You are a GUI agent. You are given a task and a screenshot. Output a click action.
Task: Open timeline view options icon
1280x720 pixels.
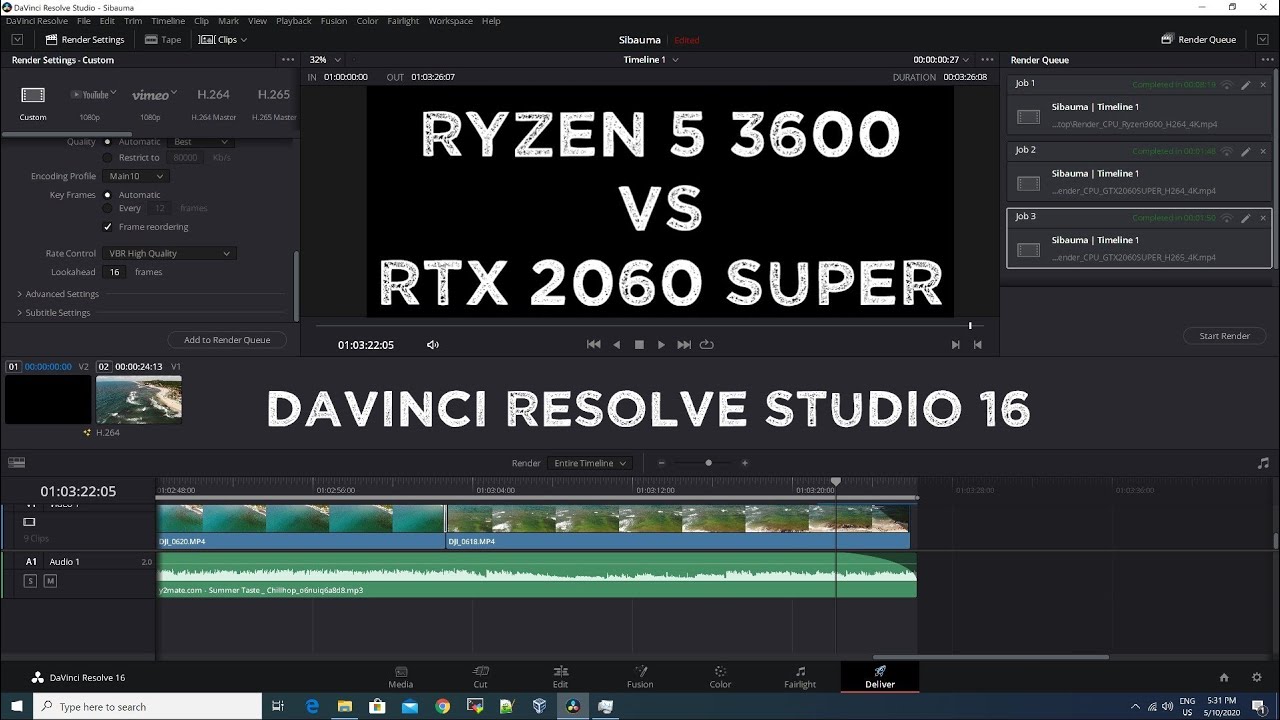(16, 463)
